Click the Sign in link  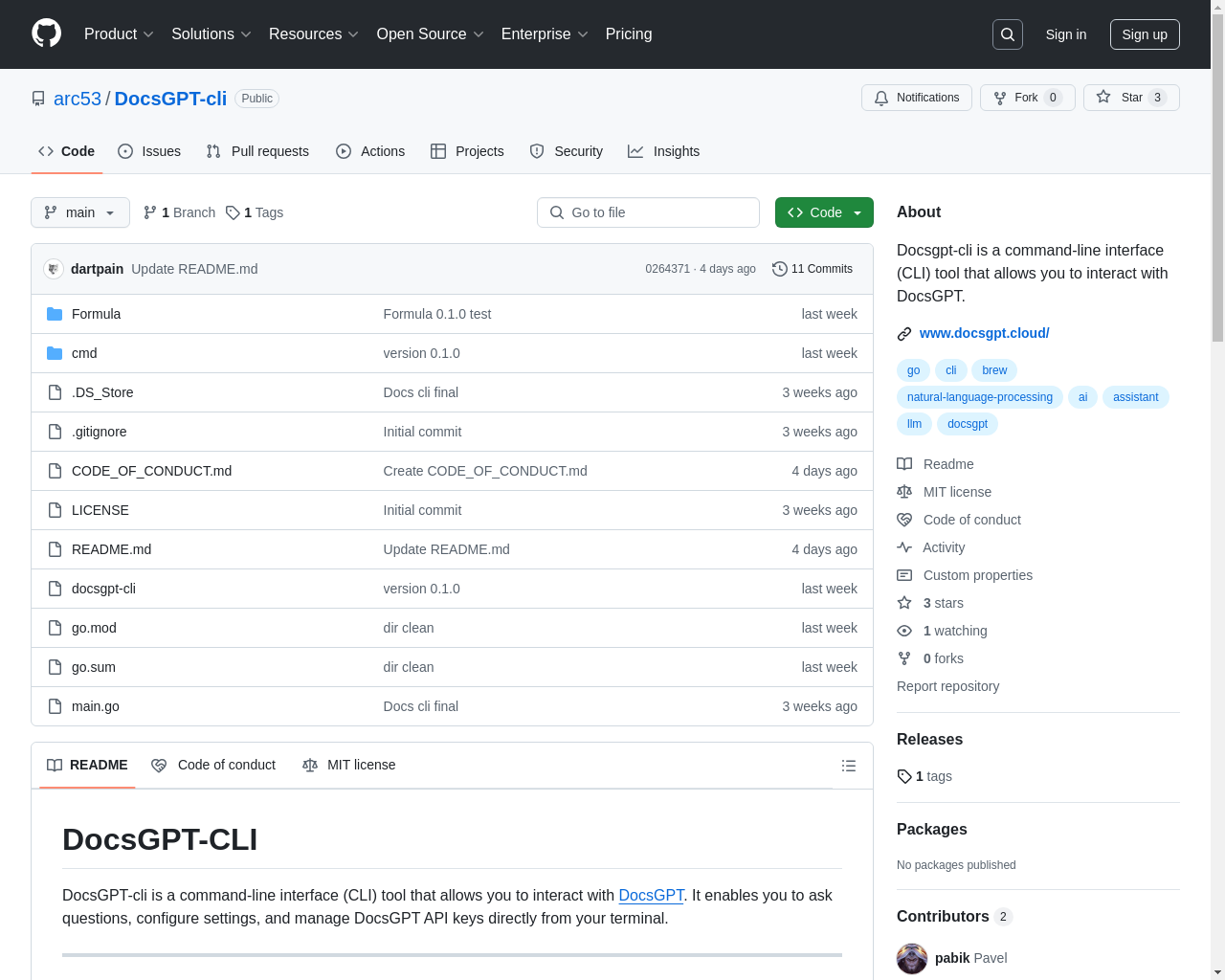point(1066,34)
